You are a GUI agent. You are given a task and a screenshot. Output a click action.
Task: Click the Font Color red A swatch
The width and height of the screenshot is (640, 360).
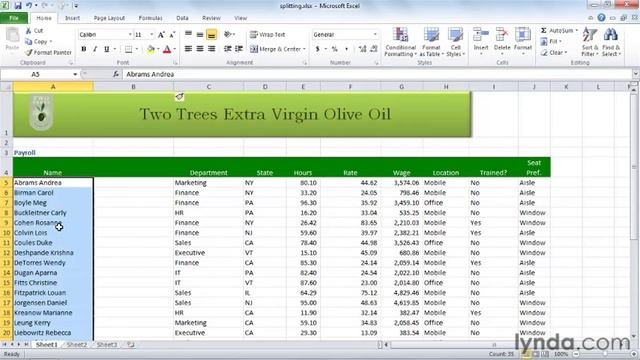pos(167,49)
